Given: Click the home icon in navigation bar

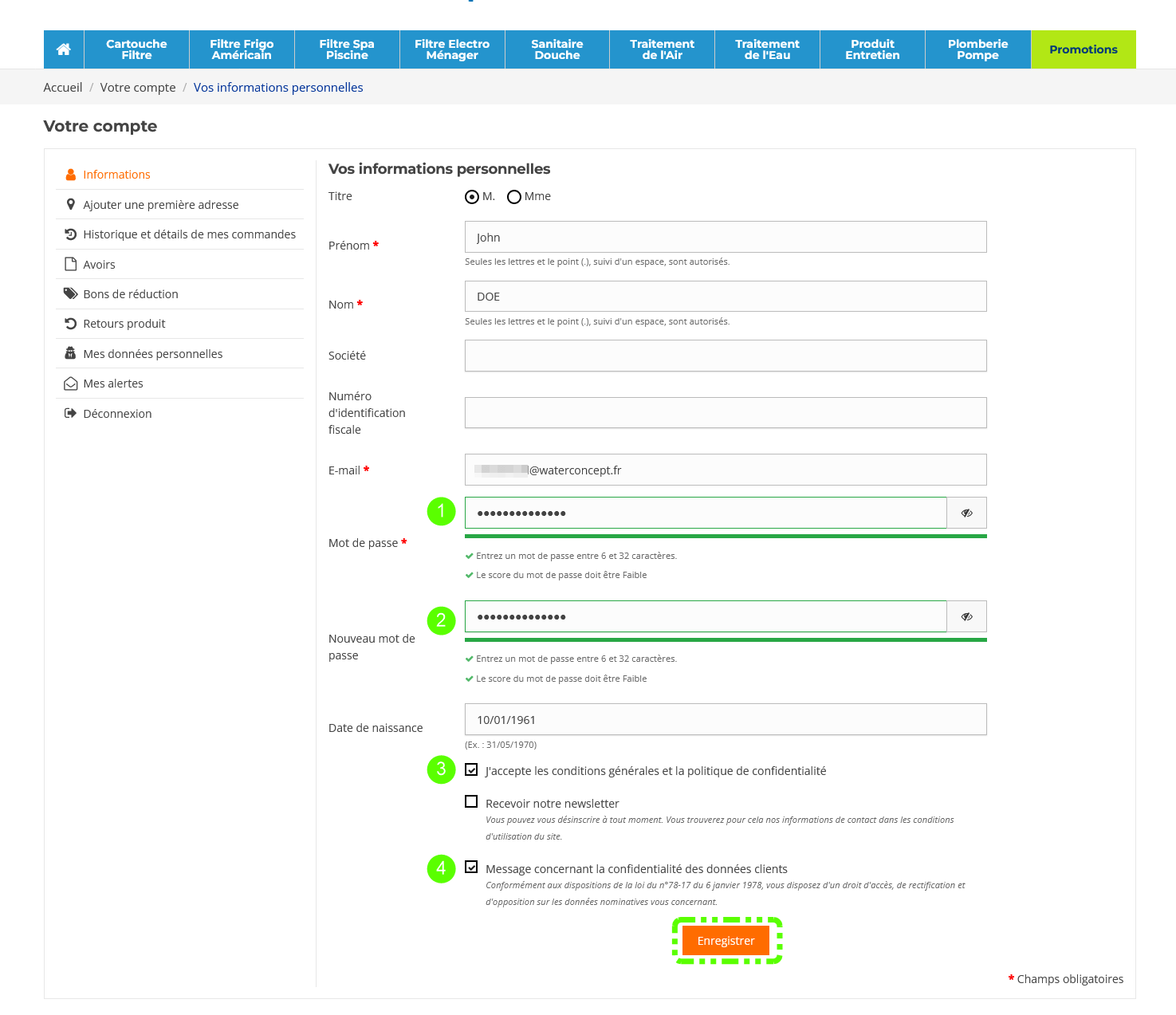Looking at the screenshot, I should click(64, 49).
